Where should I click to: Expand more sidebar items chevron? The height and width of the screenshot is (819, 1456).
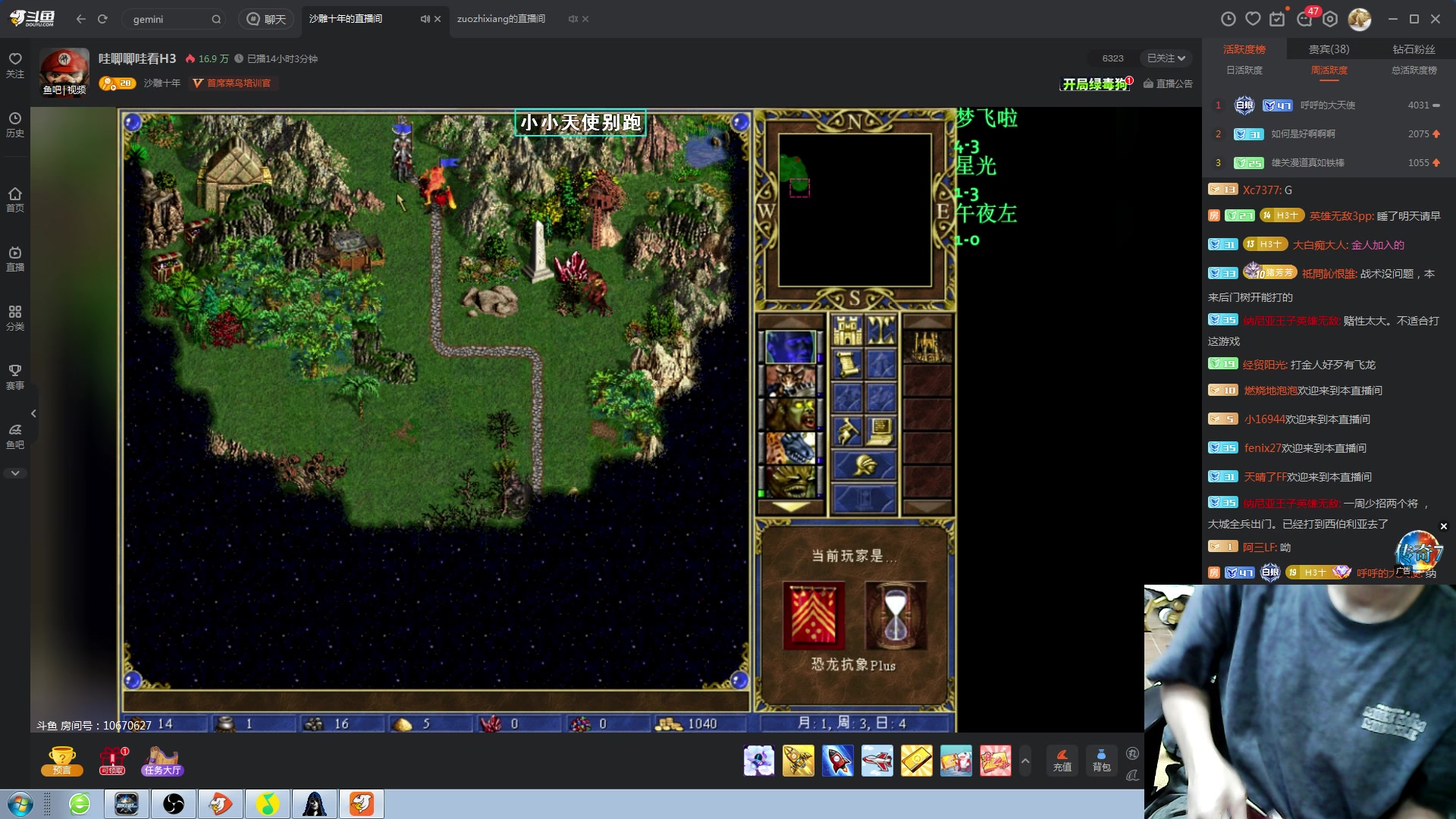click(15, 473)
